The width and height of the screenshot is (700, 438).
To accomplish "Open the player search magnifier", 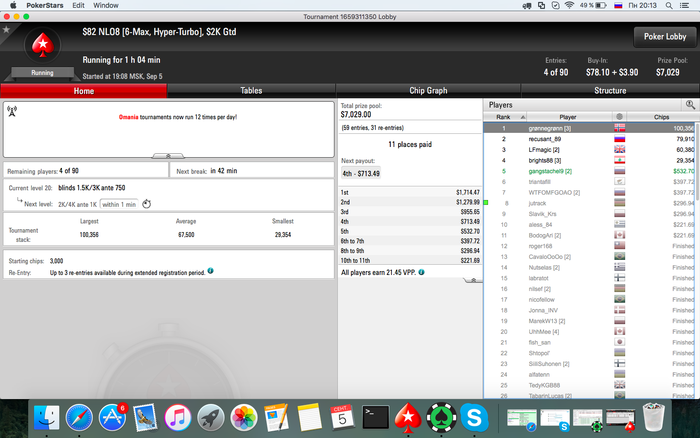I will (690, 105).
